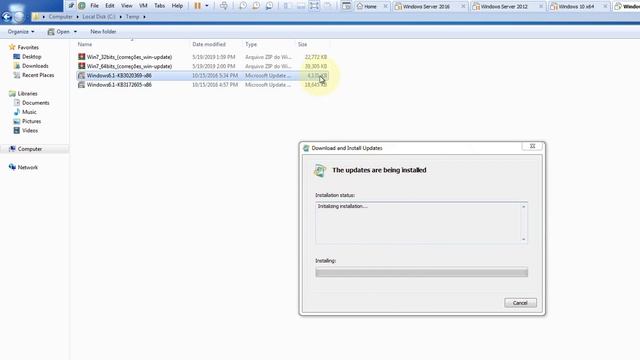Select the Windows6.1-KB3020369-x86 file
640x360 pixels.
pyautogui.click(x=119, y=76)
